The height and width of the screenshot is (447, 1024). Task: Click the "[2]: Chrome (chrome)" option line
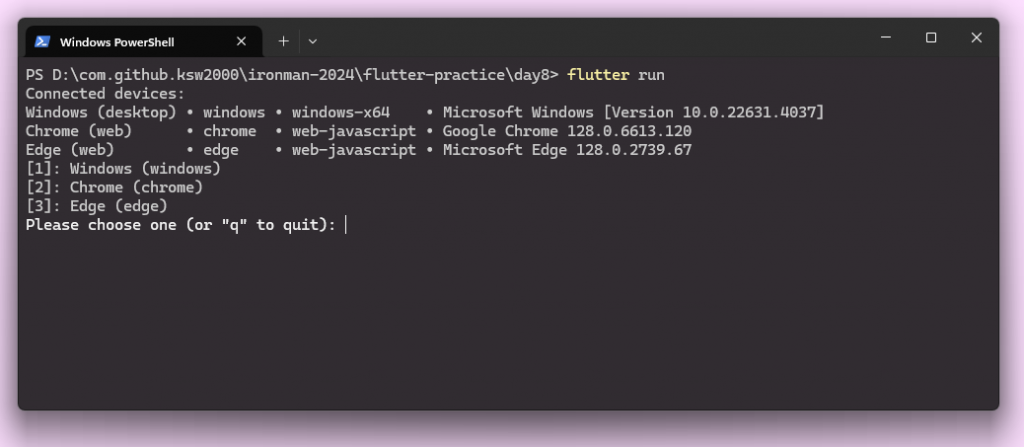pyautogui.click(x=114, y=188)
